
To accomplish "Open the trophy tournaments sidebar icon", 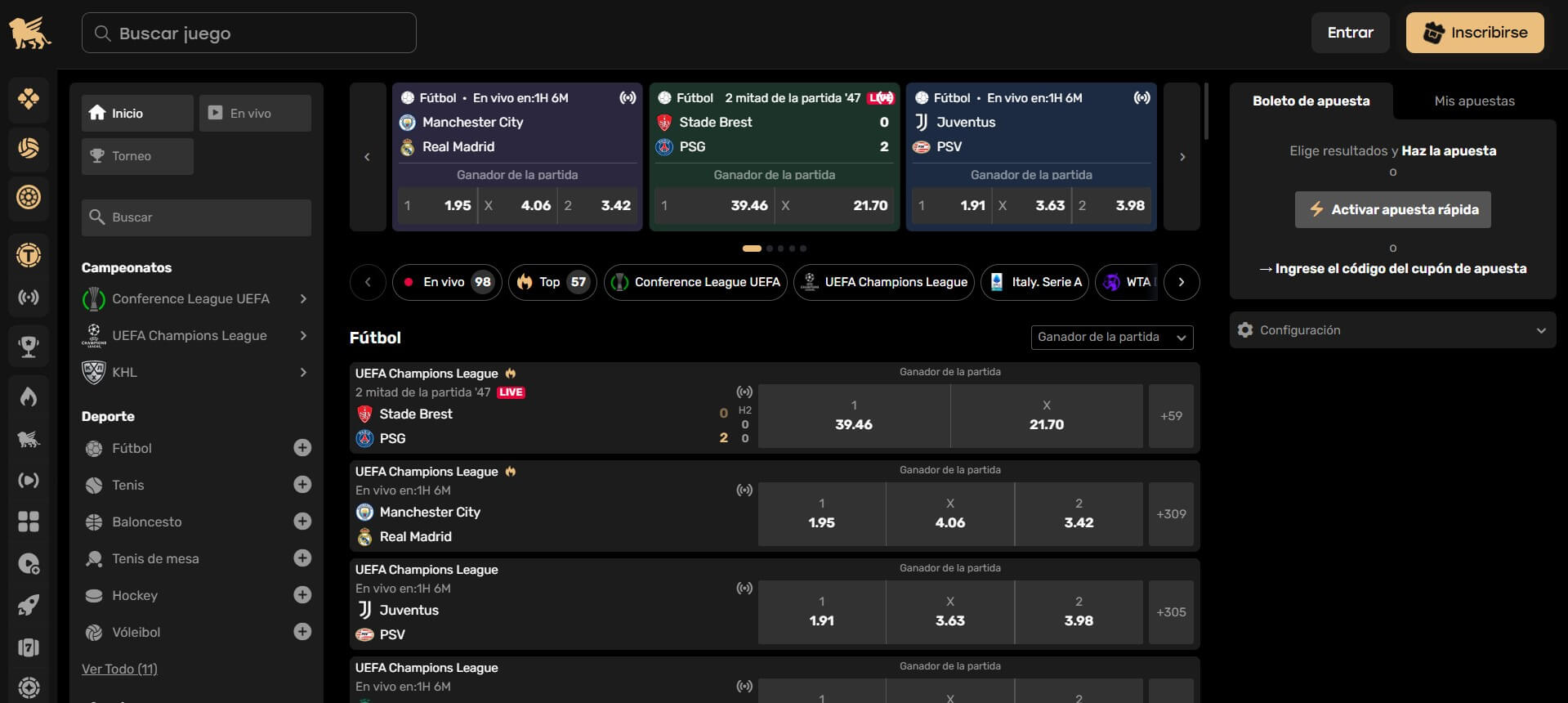I will pyautogui.click(x=29, y=347).
